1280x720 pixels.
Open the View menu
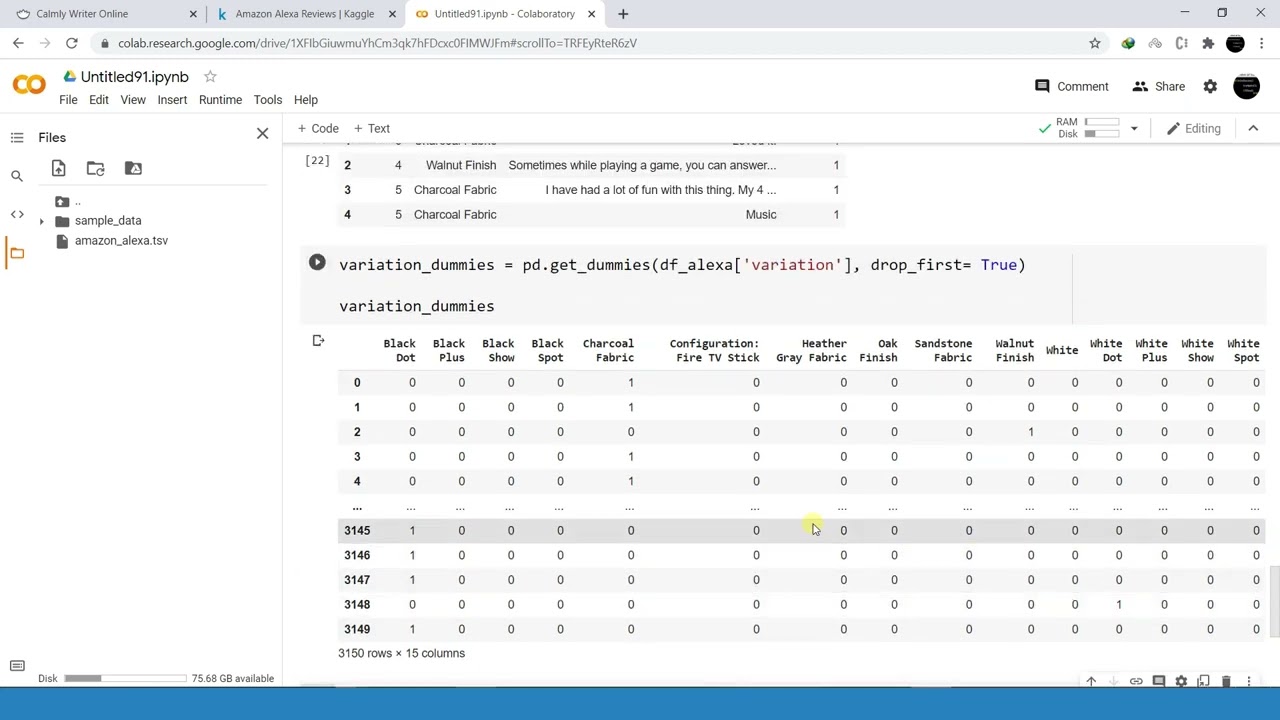pos(133,100)
